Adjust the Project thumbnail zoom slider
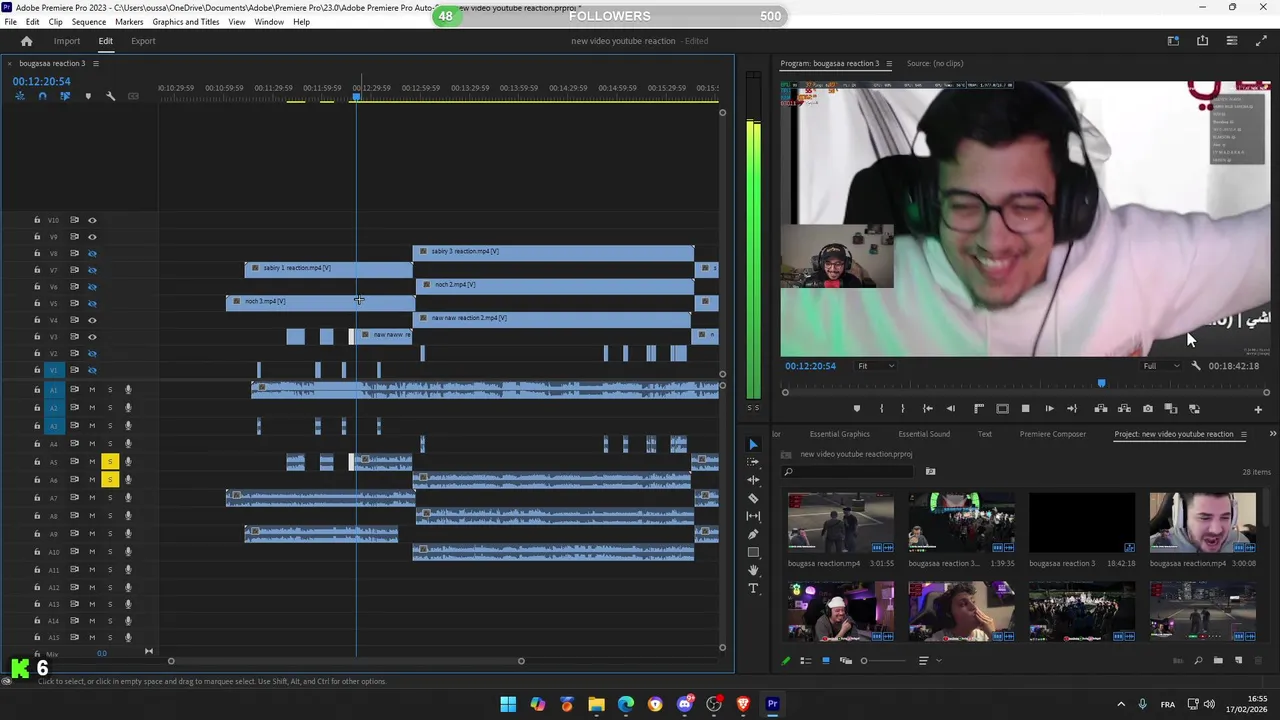1280x720 pixels. (864, 660)
